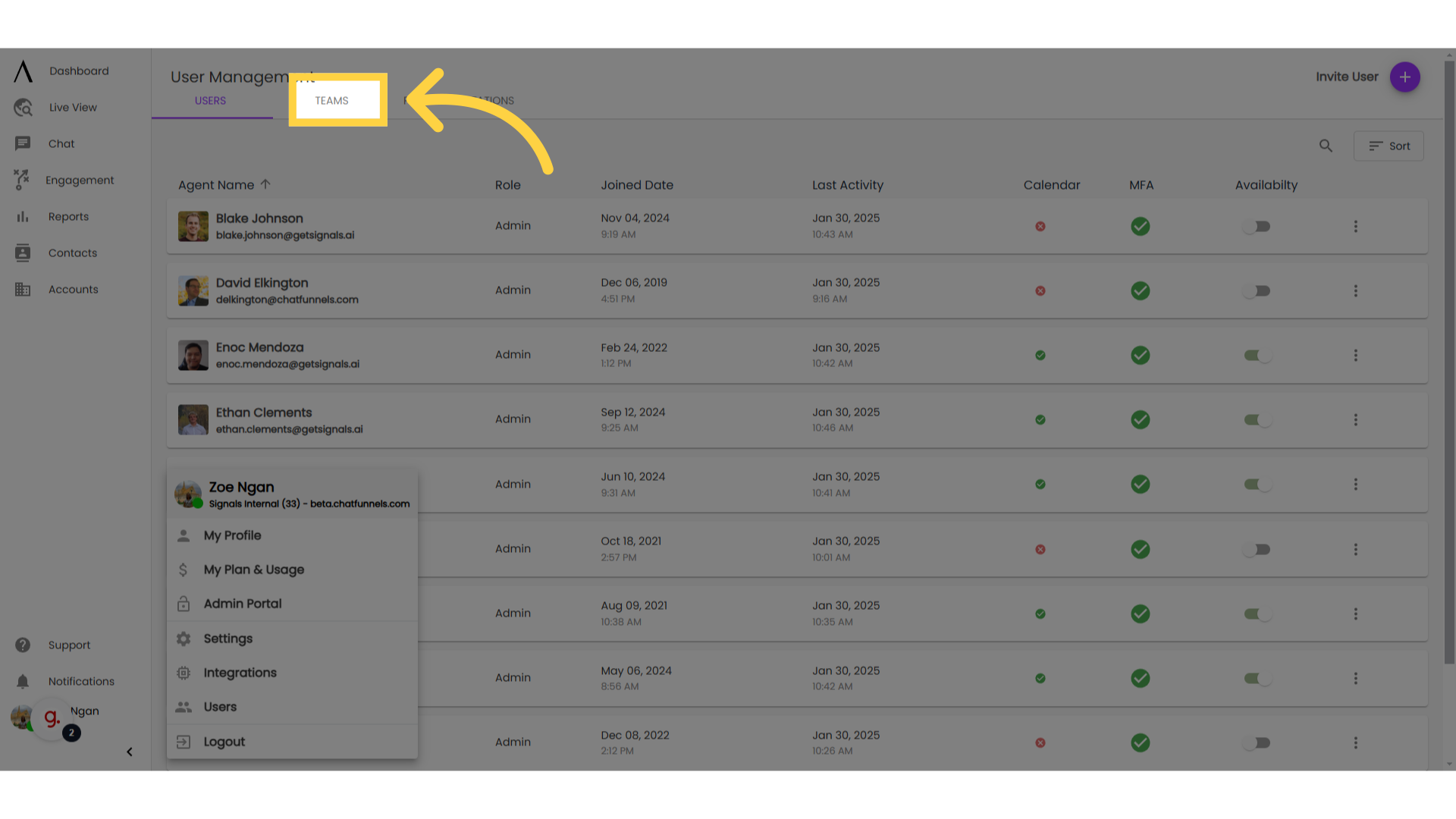
Task: Click the Dashboard icon in sidebar
Action: click(x=22, y=70)
